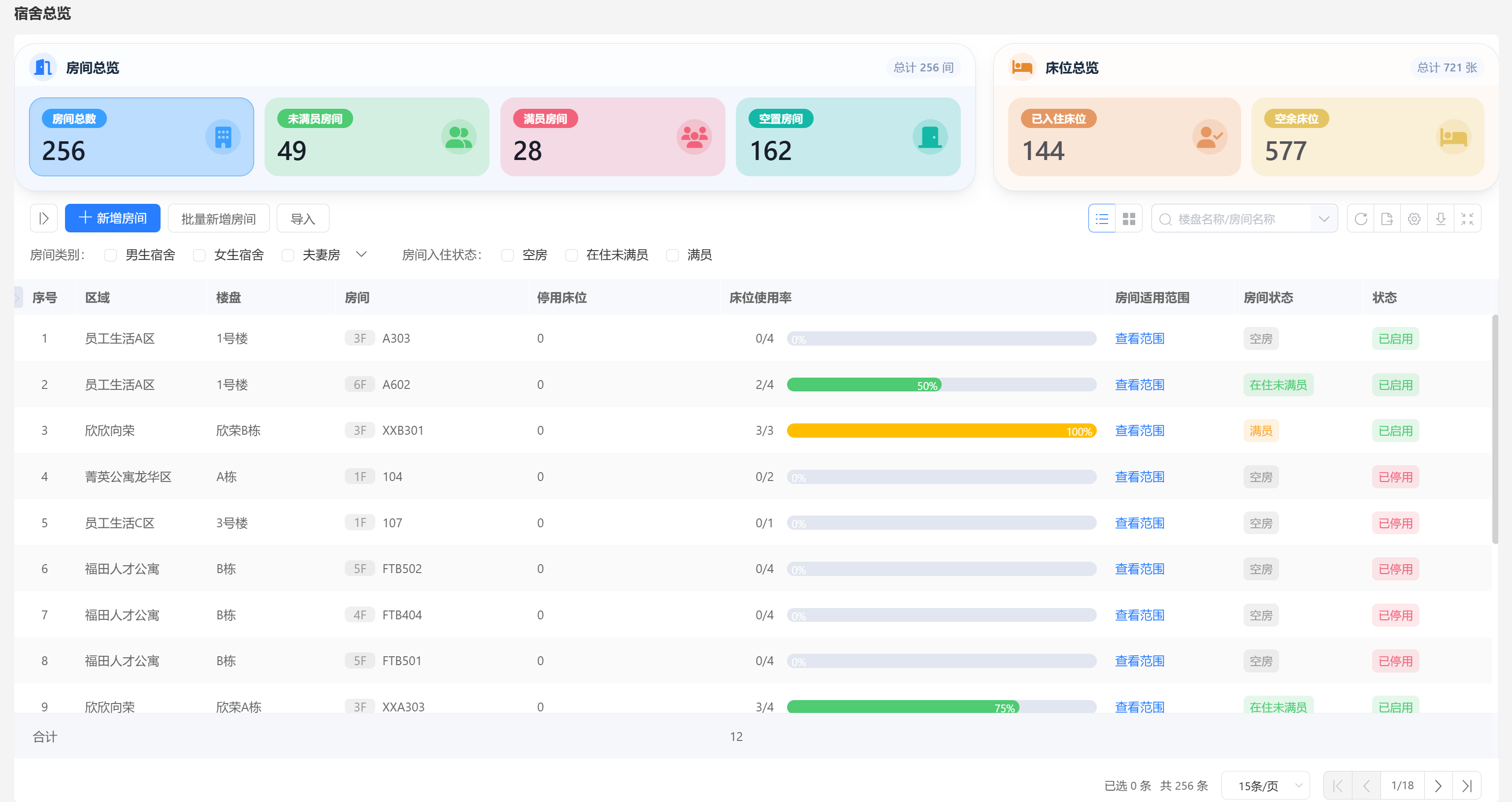
Task: Click the 床位总览 bed header icon
Action: [1022, 67]
